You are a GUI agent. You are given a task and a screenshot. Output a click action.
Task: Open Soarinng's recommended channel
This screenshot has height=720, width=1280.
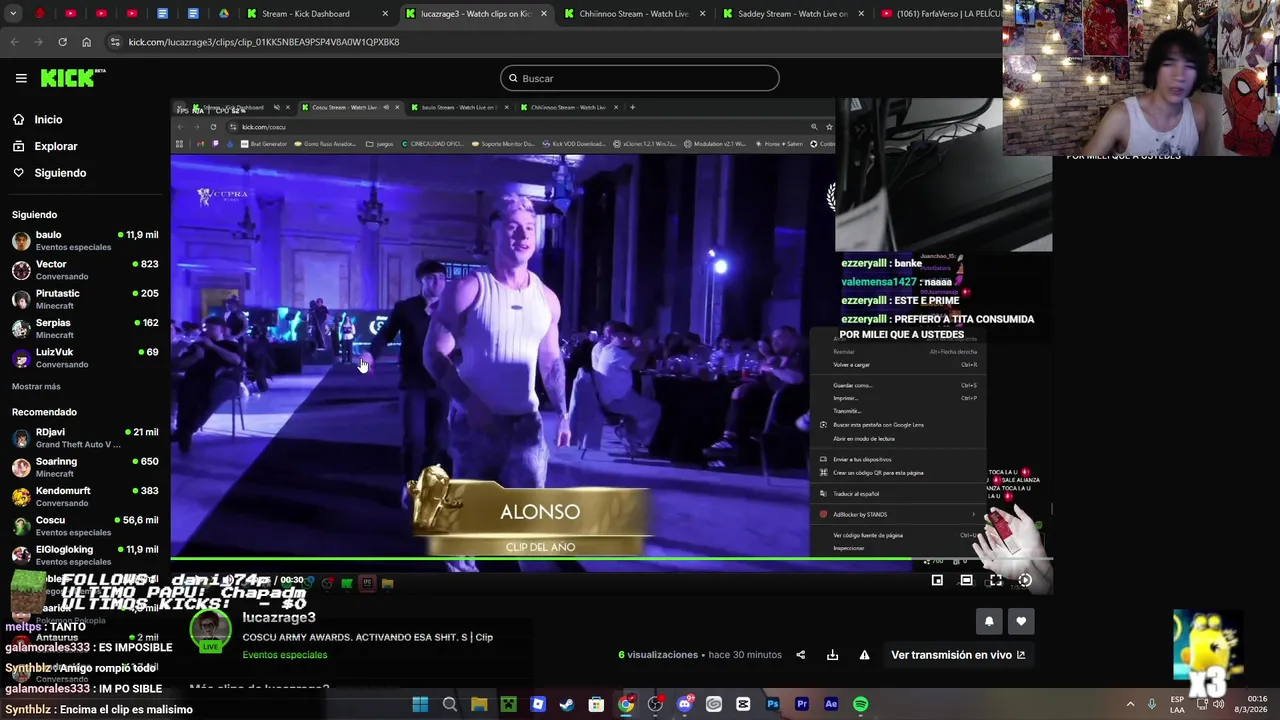[85, 467]
